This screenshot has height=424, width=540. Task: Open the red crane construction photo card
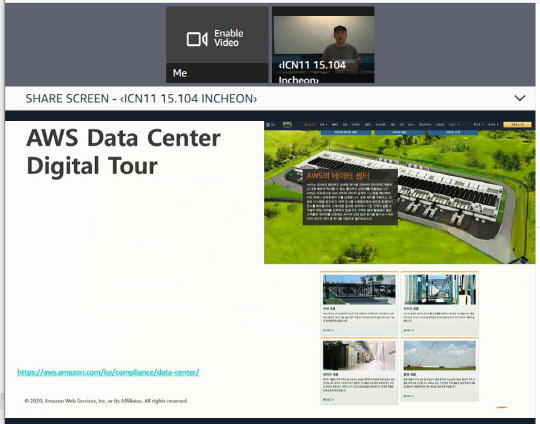439,369
